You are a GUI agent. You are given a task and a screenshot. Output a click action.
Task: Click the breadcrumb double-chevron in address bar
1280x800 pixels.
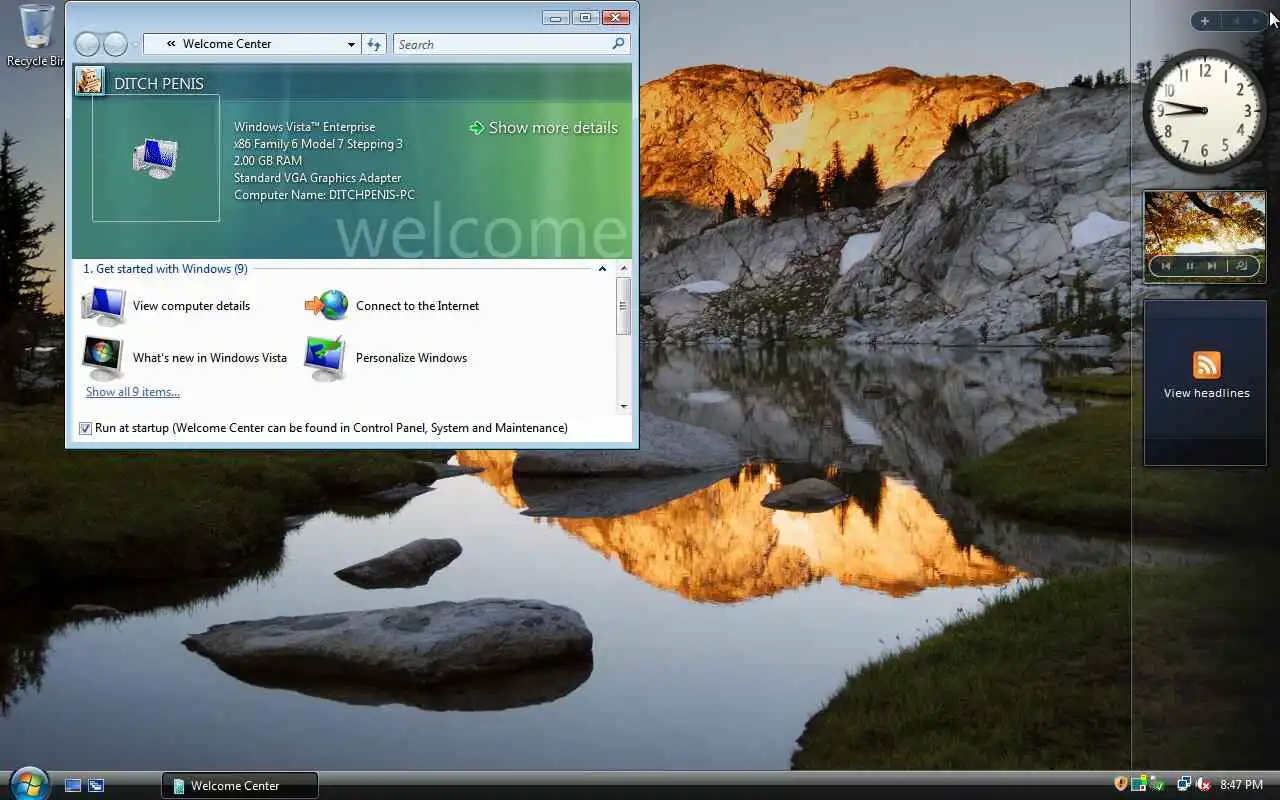pos(171,44)
